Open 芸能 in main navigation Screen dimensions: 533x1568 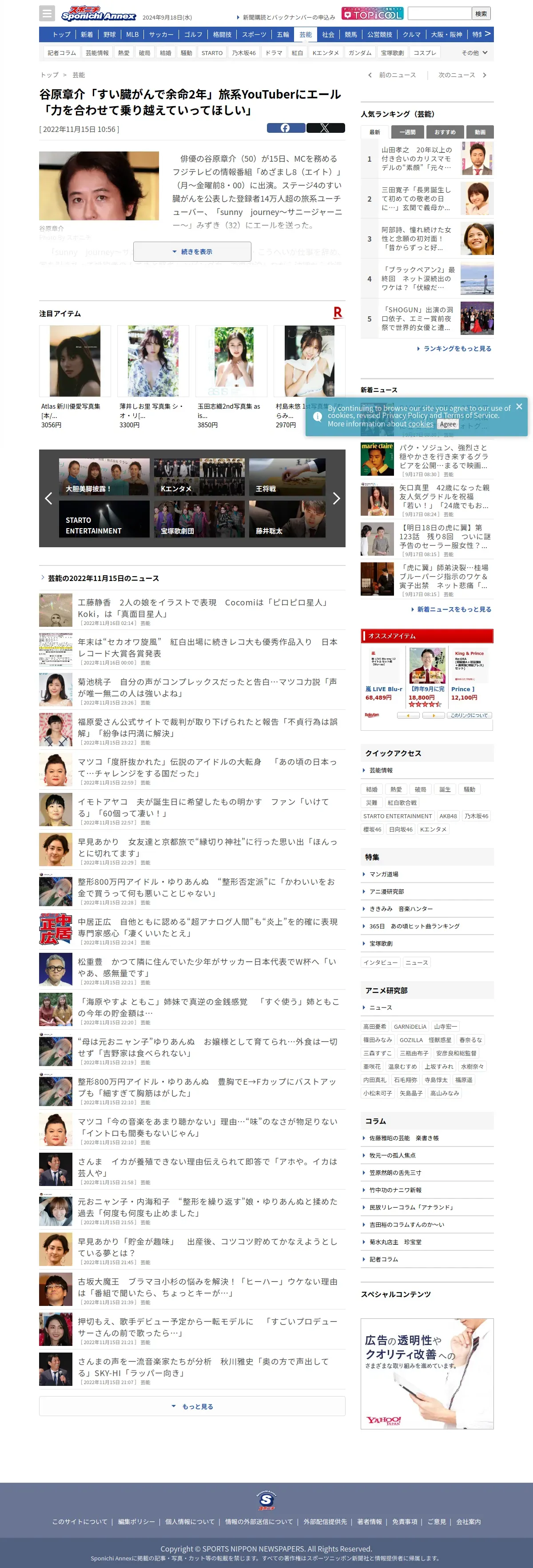306,35
